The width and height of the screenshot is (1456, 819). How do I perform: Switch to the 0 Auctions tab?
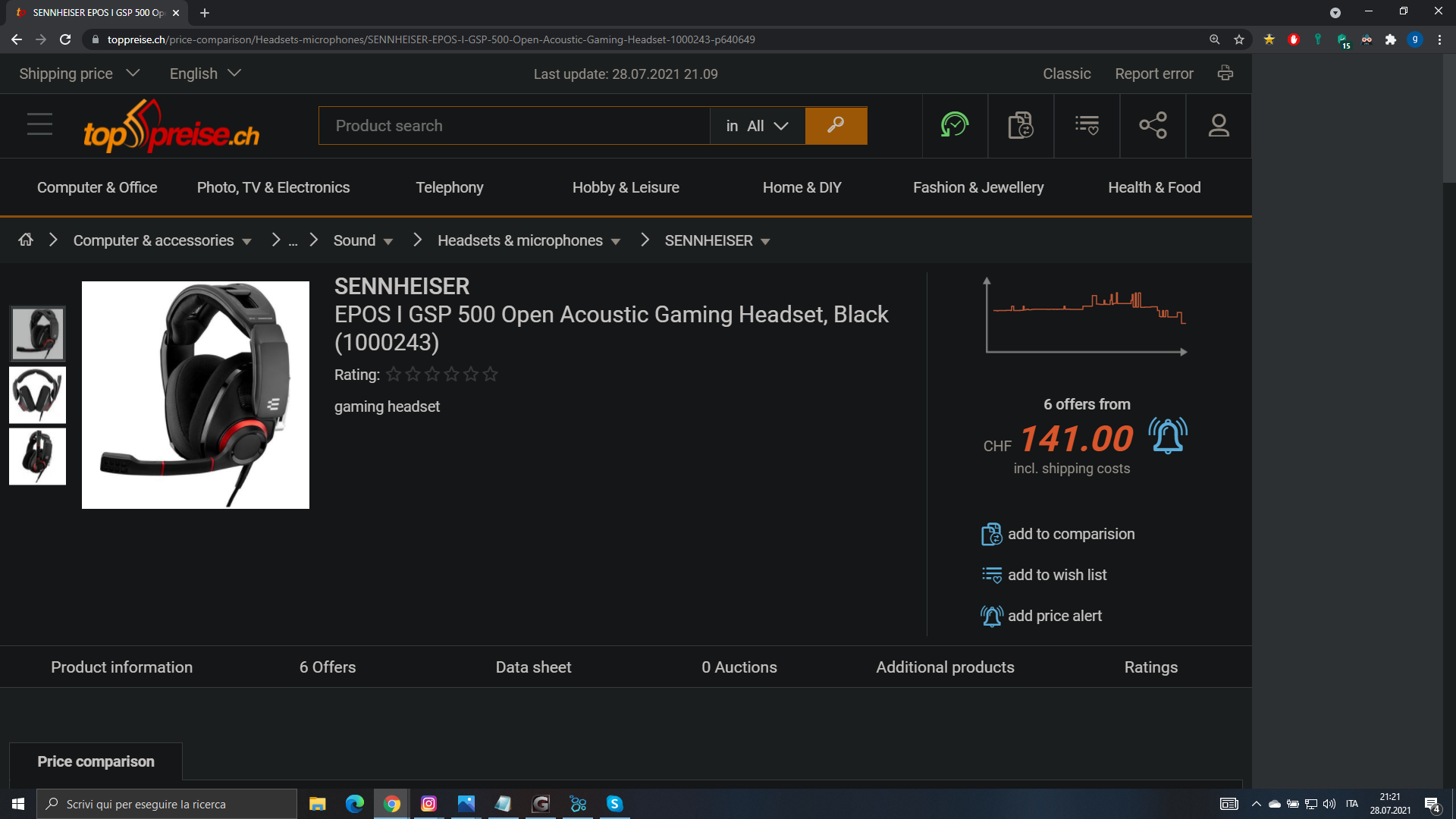coord(739,667)
